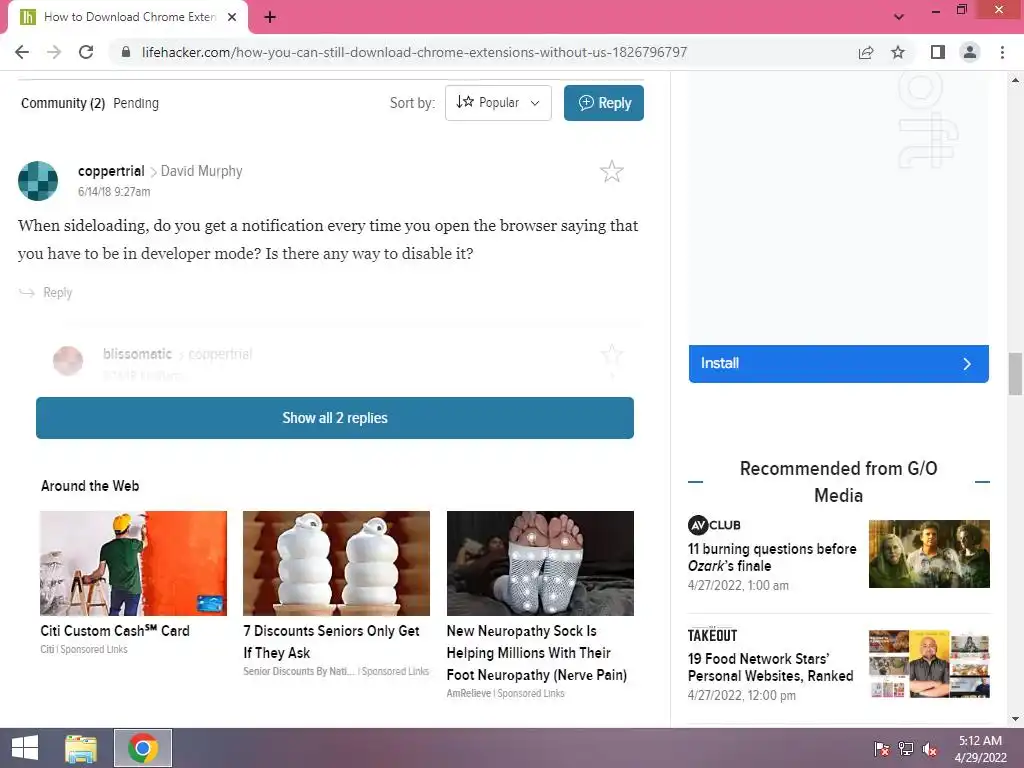The image size is (1024, 768).
Task: Open the Windows Start menu
Action: pos(25,748)
